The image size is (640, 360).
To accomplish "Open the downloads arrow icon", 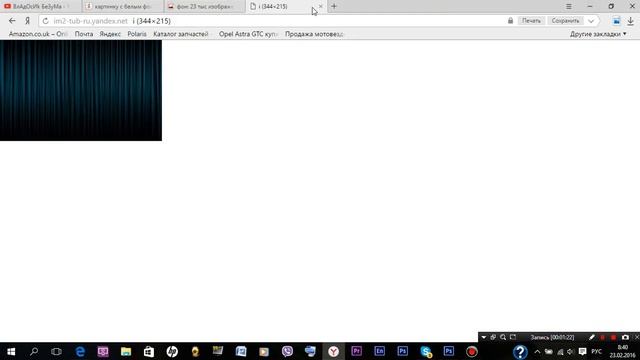I will pyautogui.click(x=630, y=21).
